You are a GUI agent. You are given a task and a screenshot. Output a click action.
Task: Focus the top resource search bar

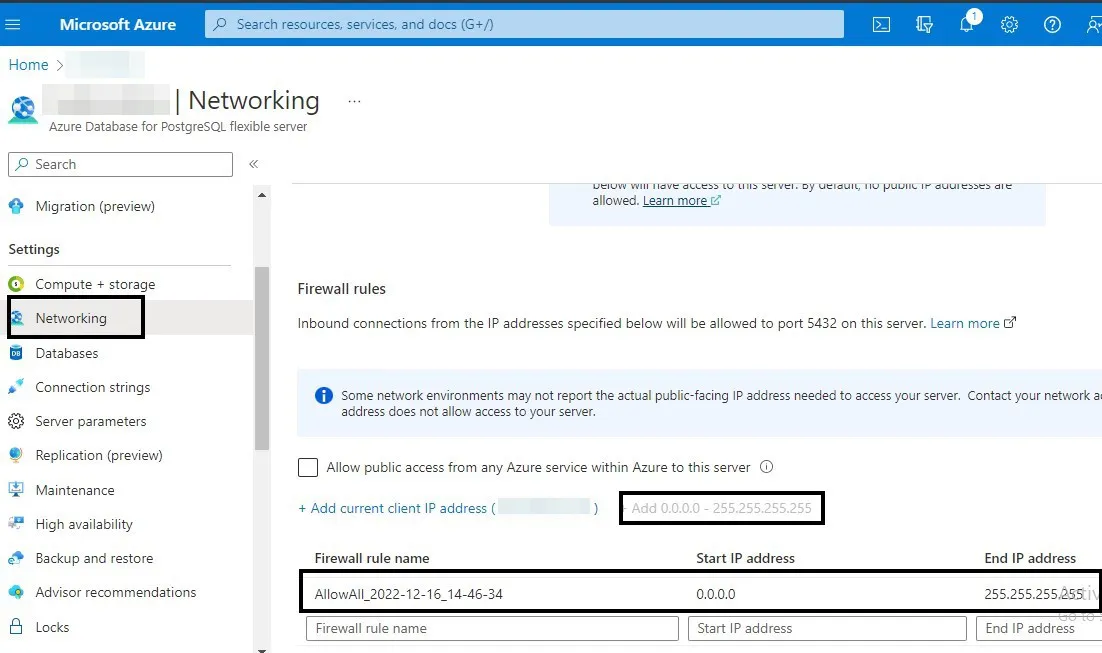click(x=524, y=25)
